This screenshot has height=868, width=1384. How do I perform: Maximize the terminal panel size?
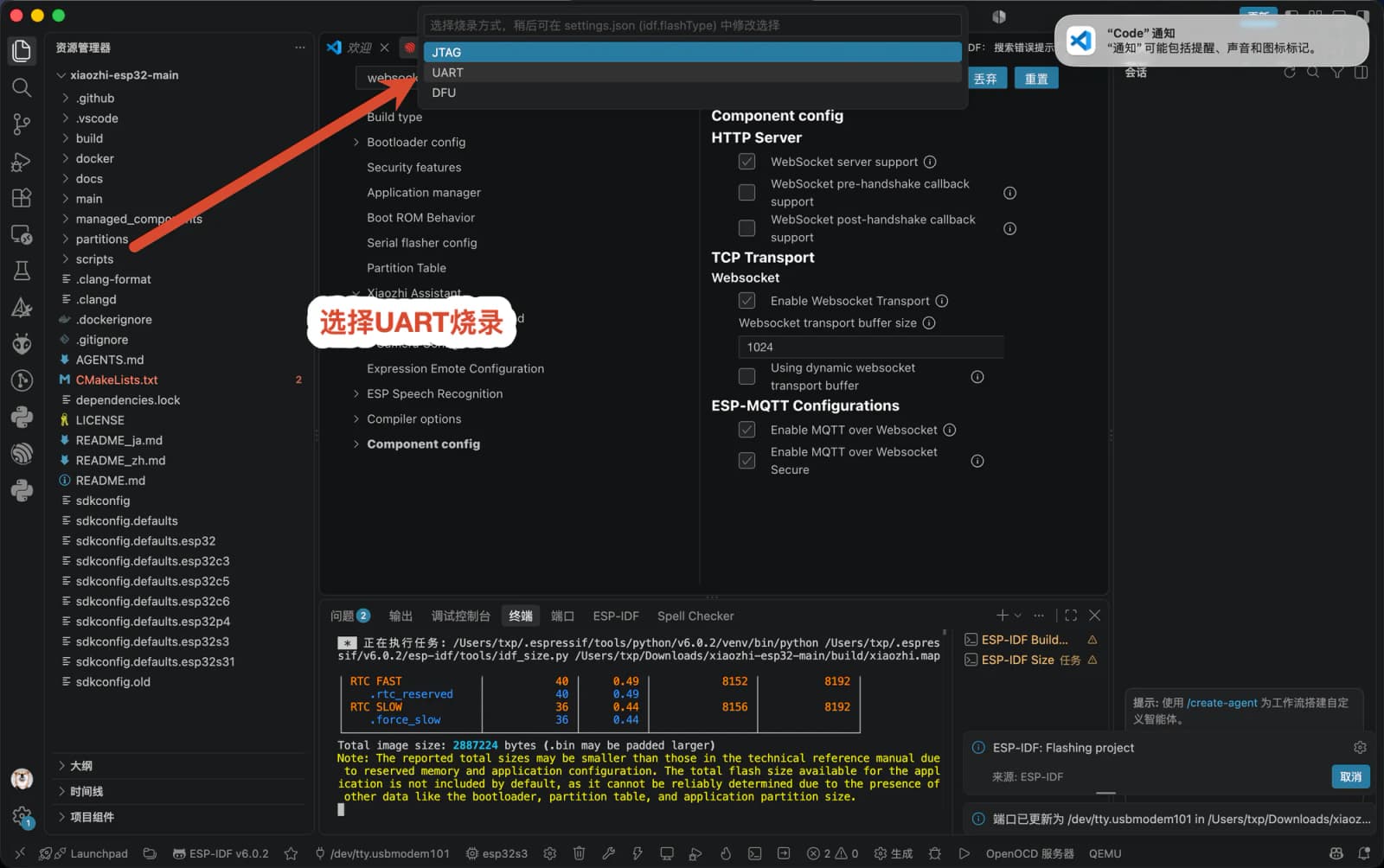1071,616
